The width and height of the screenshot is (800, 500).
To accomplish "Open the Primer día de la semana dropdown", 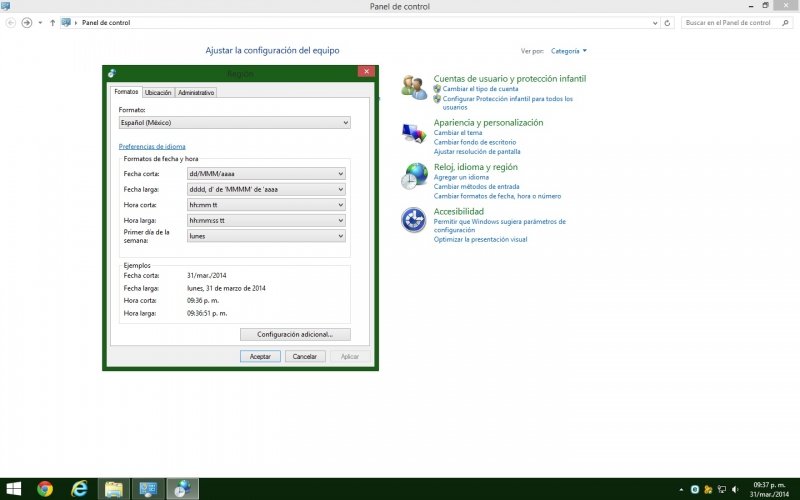I will (x=266, y=236).
